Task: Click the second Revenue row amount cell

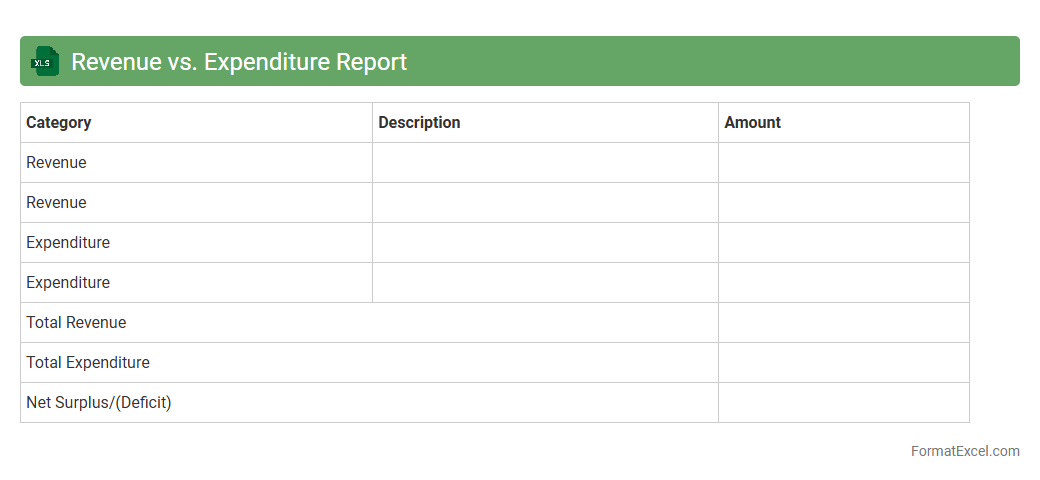Action: pos(843,202)
